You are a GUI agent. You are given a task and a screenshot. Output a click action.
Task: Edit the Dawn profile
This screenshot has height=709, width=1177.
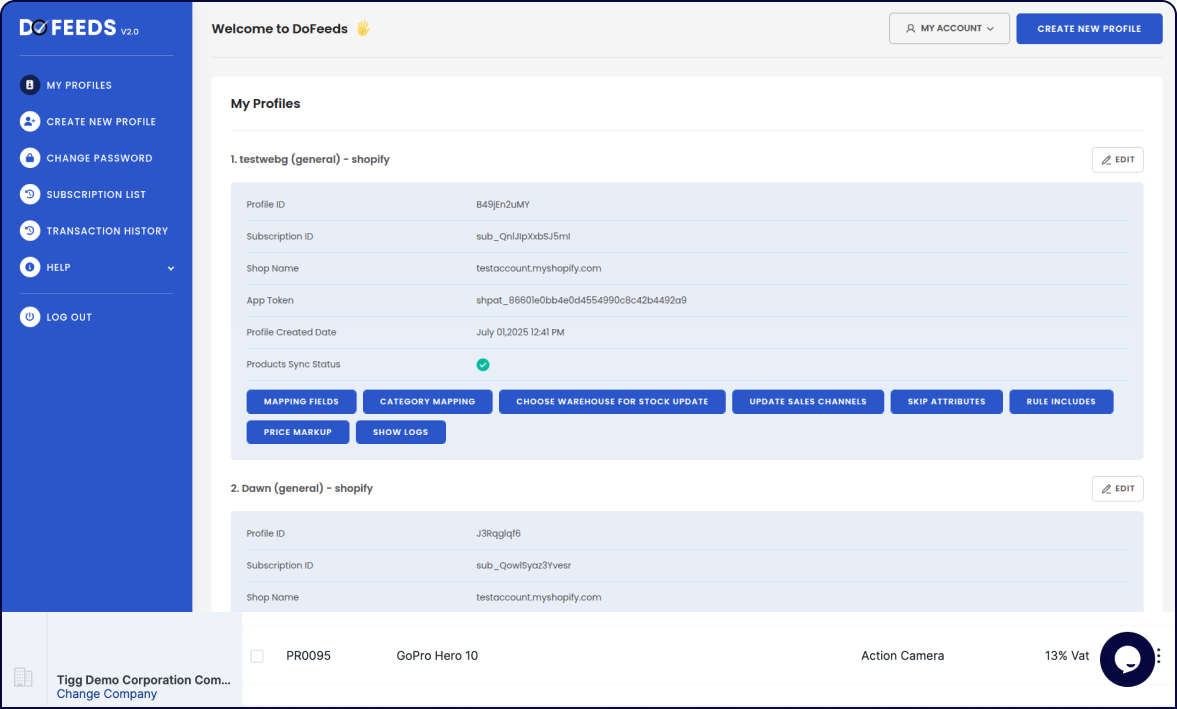(x=1117, y=489)
